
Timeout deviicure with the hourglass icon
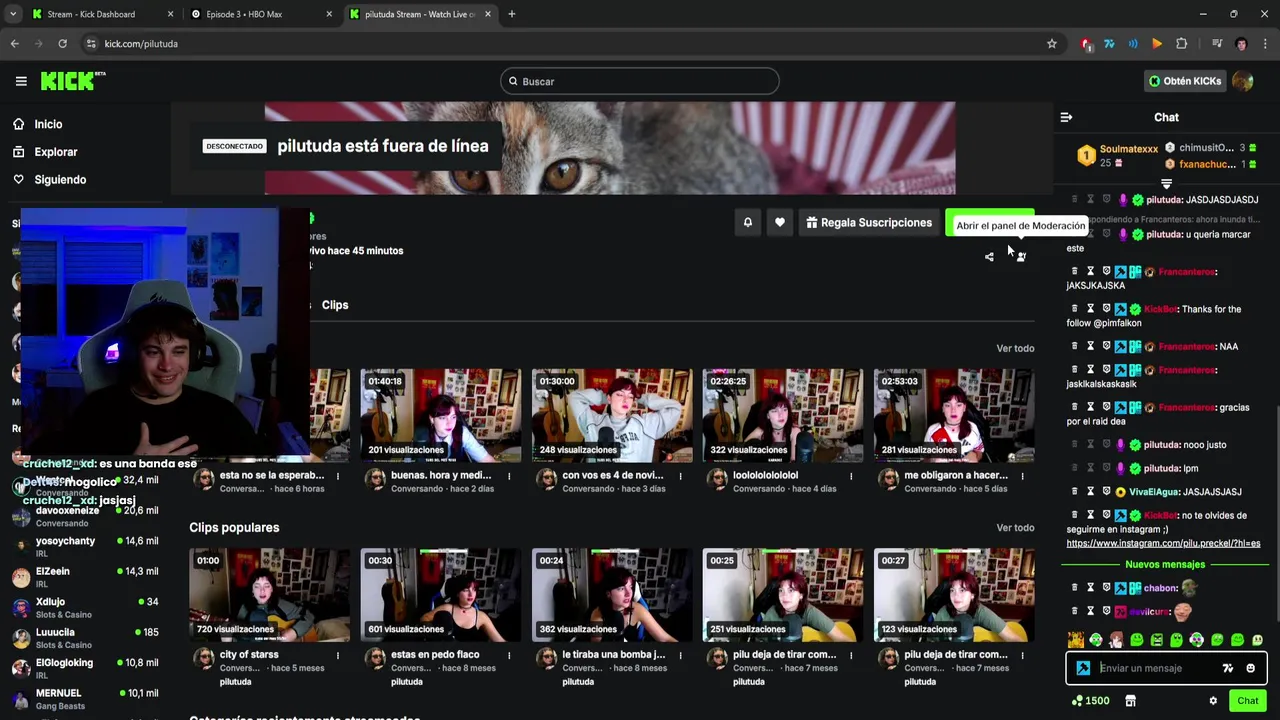pyautogui.click(x=1091, y=611)
